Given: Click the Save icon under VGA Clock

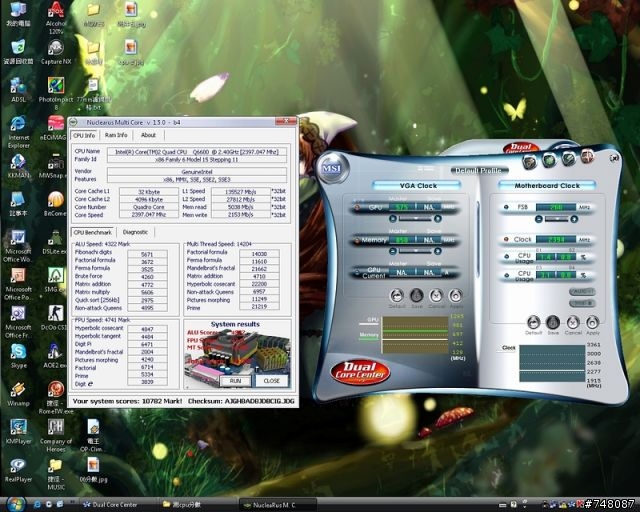Looking at the screenshot, I should coord(416,295).
